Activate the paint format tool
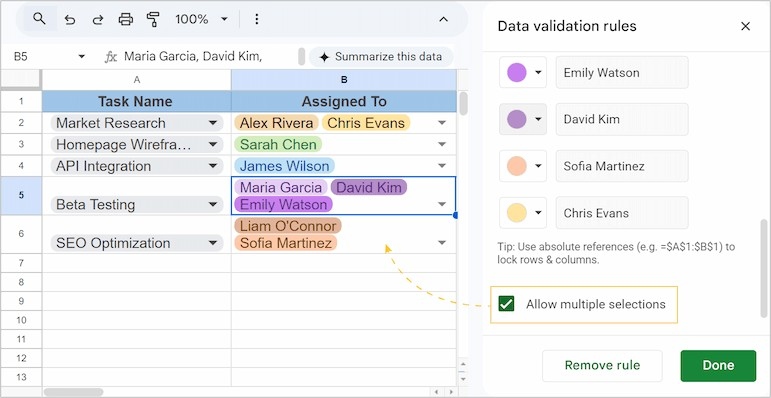 tap(153, 19)
